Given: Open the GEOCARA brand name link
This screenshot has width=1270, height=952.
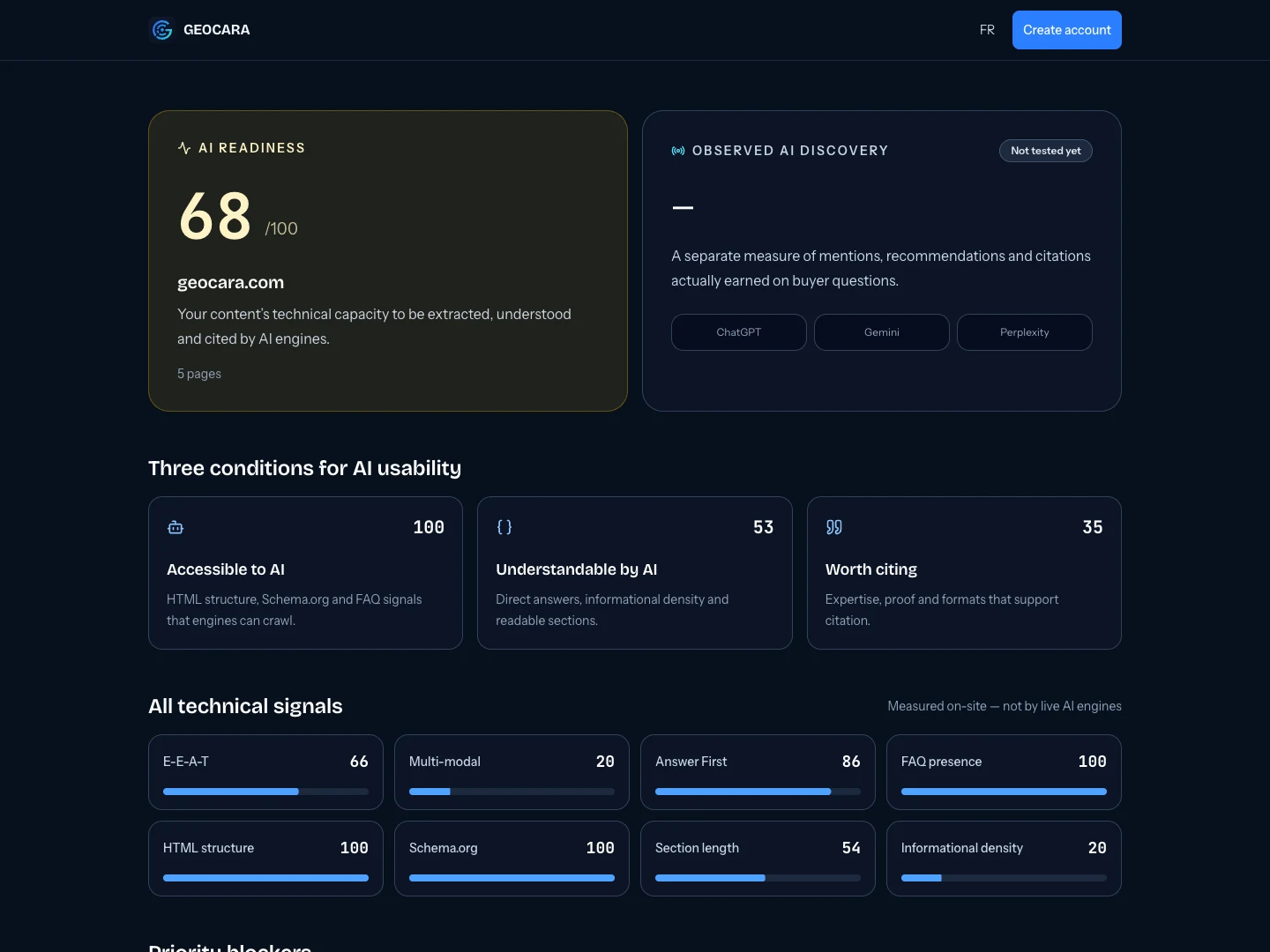Looking at the screenshot, I should point(217,30).
